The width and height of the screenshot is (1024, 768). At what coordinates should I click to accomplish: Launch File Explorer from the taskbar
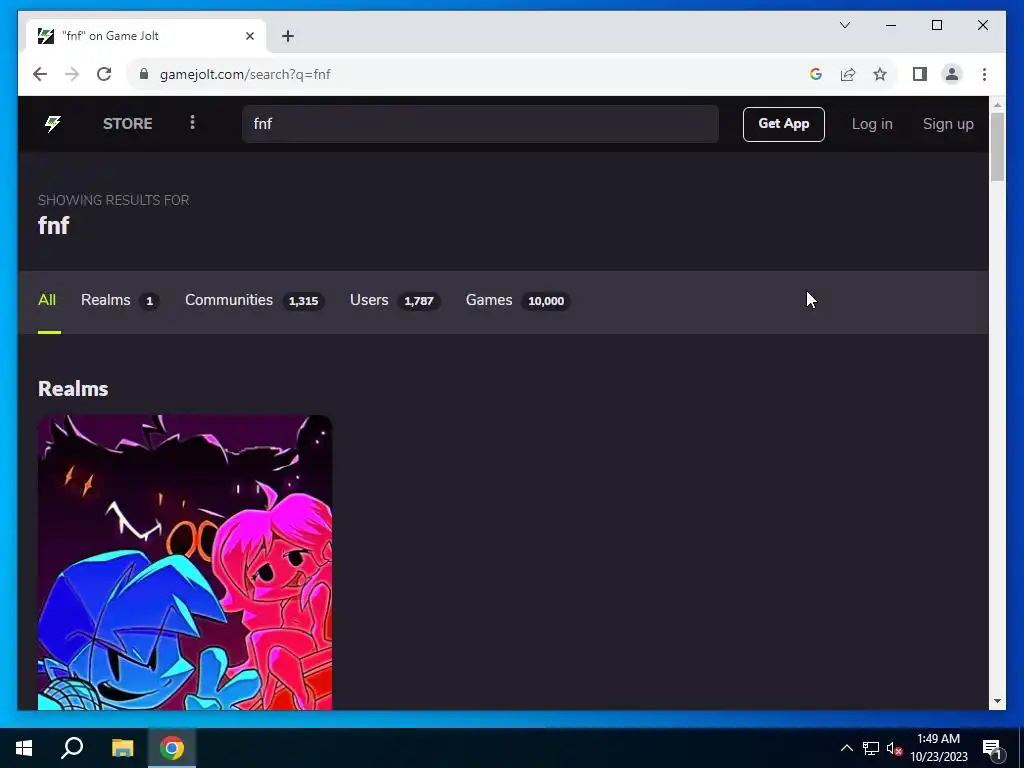coord(122,748)
